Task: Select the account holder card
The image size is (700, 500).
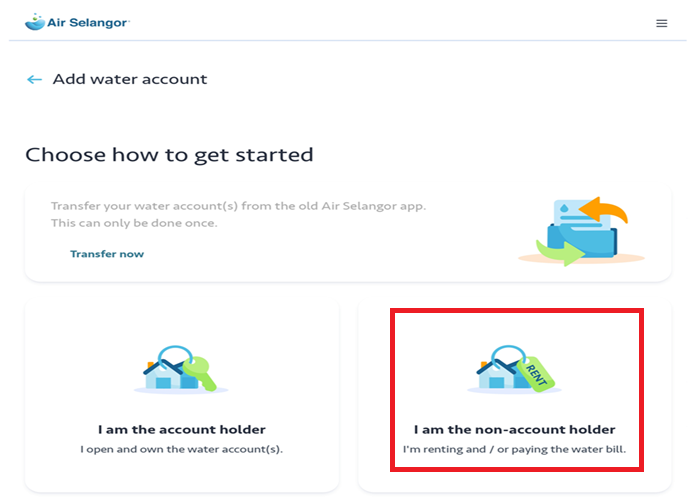Action: click(x=182, y=396)
